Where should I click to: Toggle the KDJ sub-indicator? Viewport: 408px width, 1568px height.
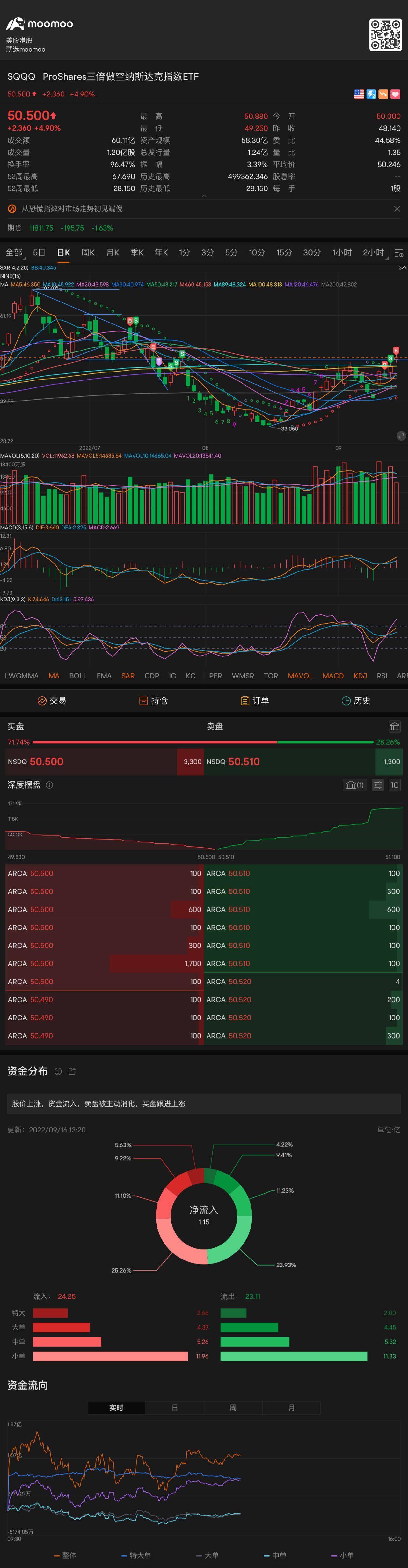pyautogui.click(x=361, y=676)
